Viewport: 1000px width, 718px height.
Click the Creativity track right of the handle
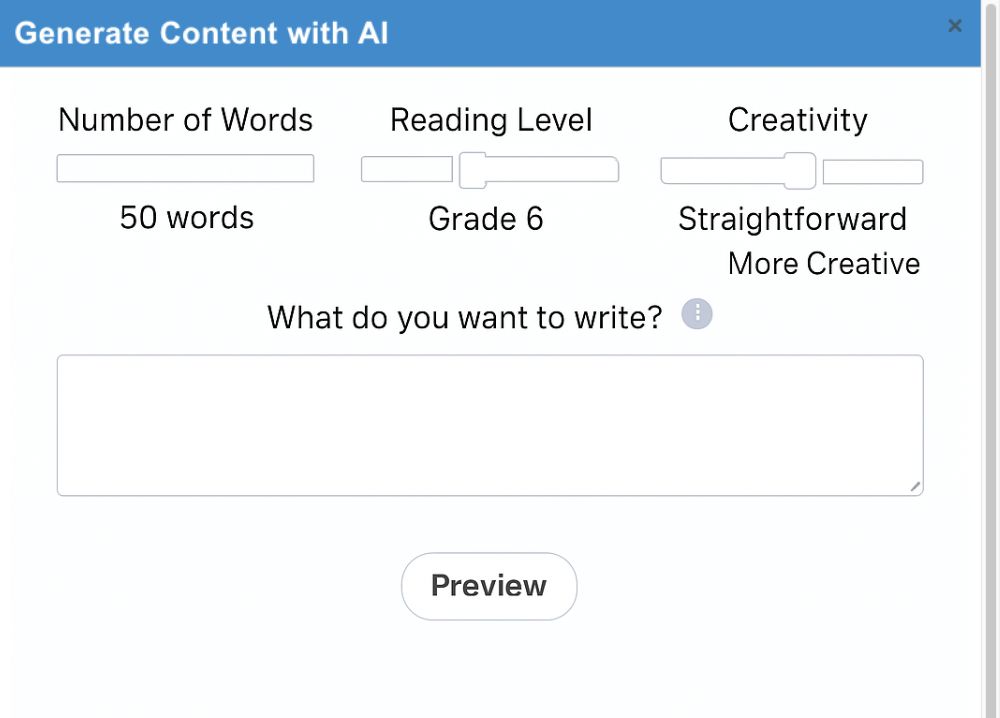(x=870, y=171)
